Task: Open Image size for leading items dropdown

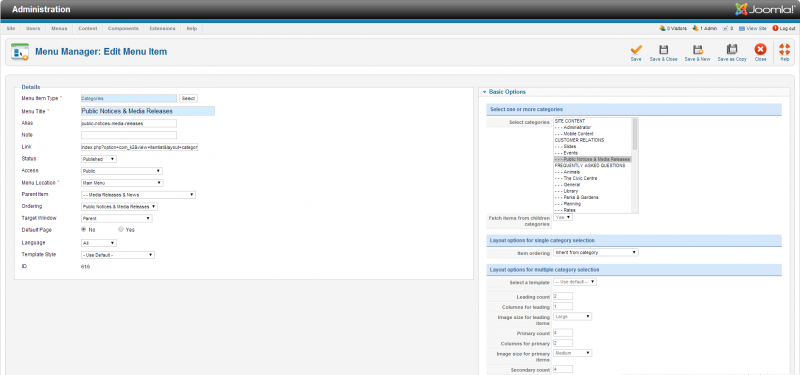Action: click(x=572, y=316)
